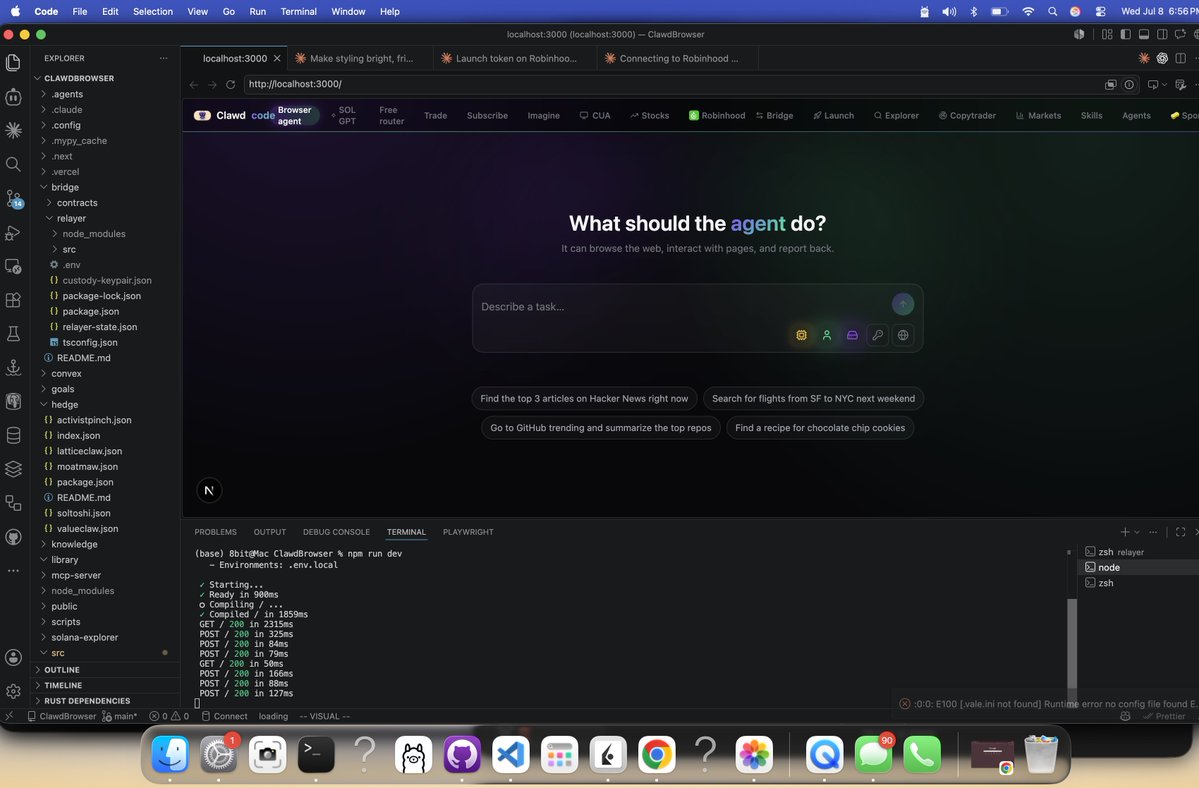Open the Robinhood nav link
Viewport: 1199px width, 788px height.
click(716, 115)
